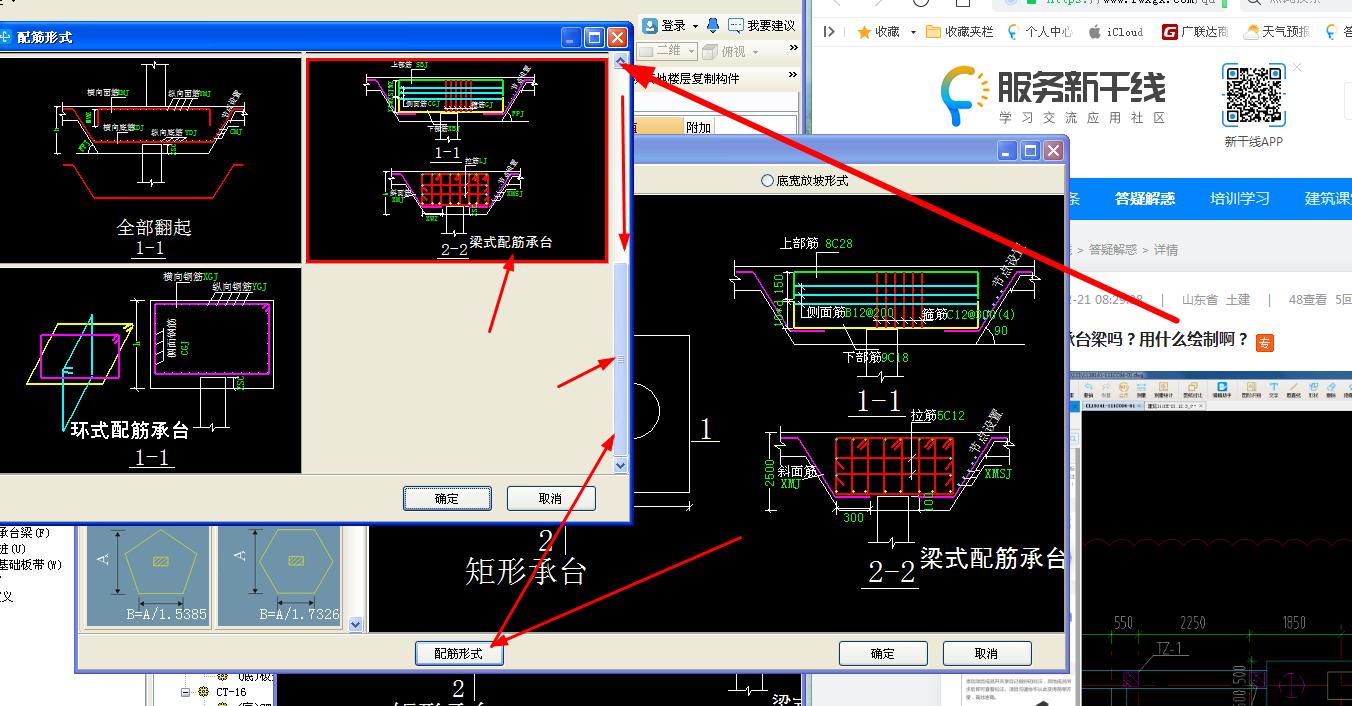Open the 收藏夹栏 bookmark folder
The height and width of the screenshot is (706, 1352).
(x=960, y=32)
